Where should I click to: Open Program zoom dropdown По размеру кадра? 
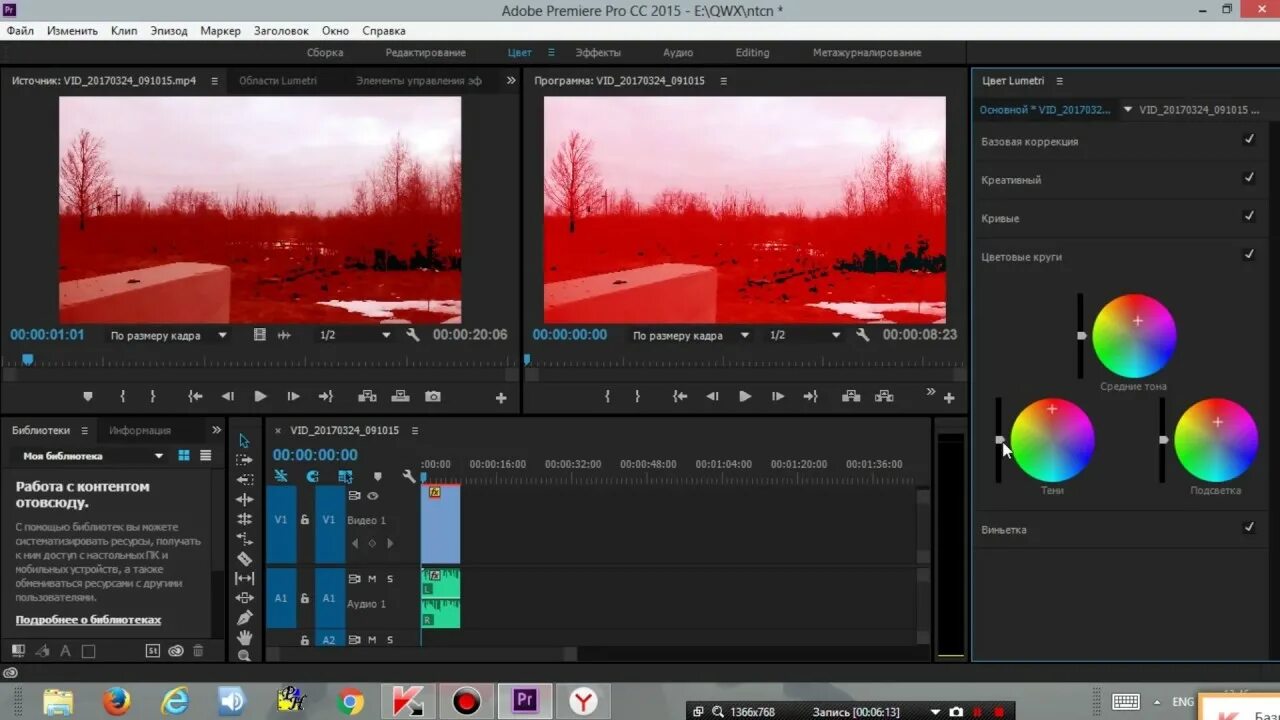point(690,336)
